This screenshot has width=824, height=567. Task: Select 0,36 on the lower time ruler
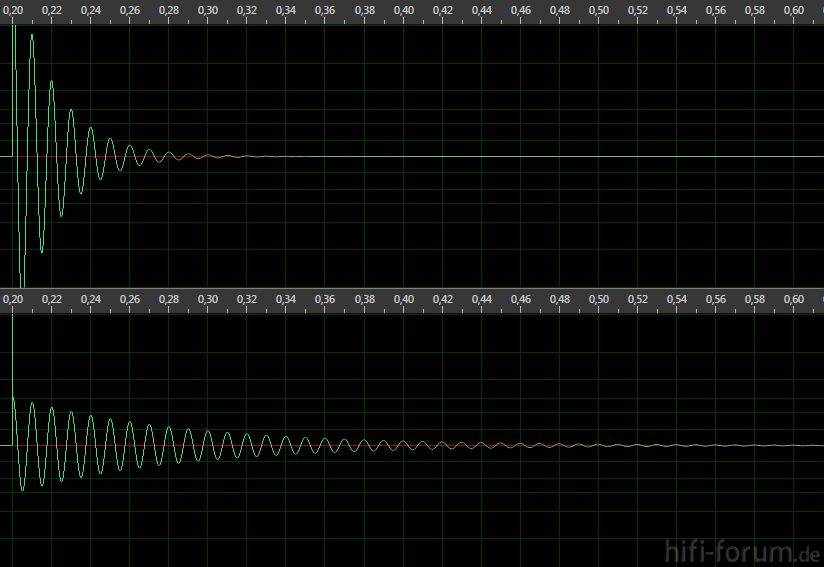[325, 299]
